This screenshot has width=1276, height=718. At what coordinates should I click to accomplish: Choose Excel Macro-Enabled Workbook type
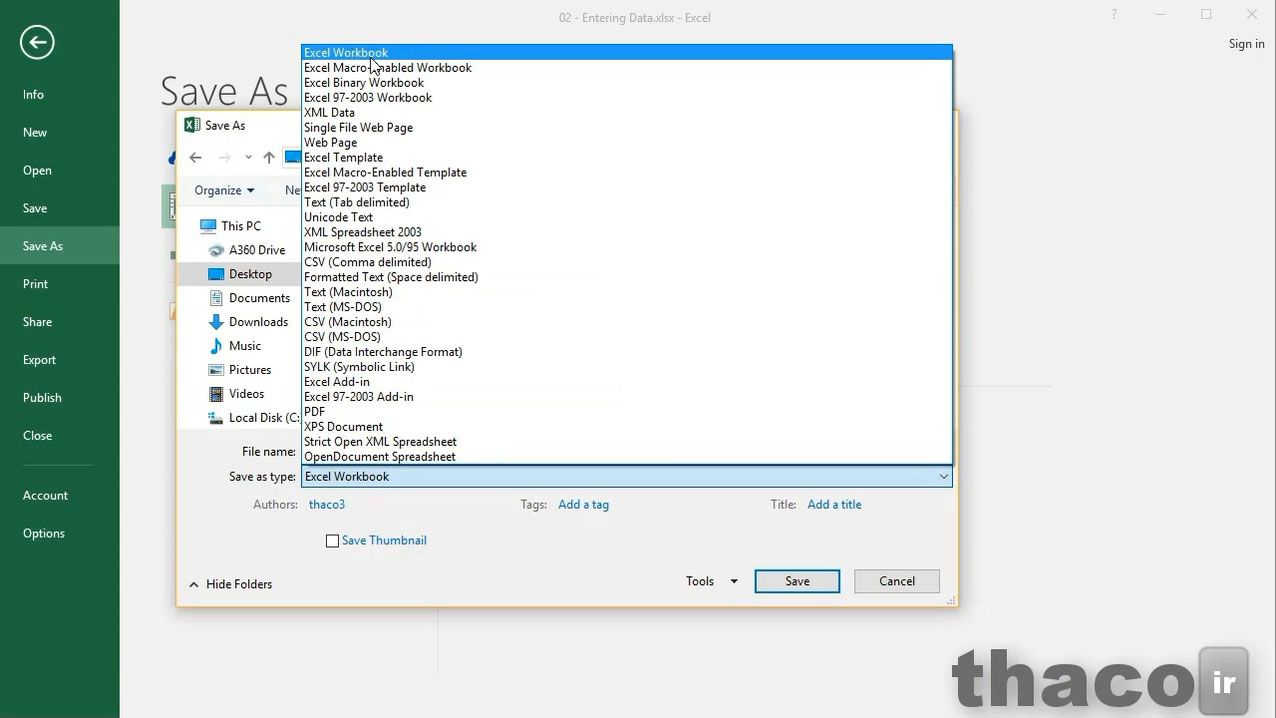(x=627, y=68)
